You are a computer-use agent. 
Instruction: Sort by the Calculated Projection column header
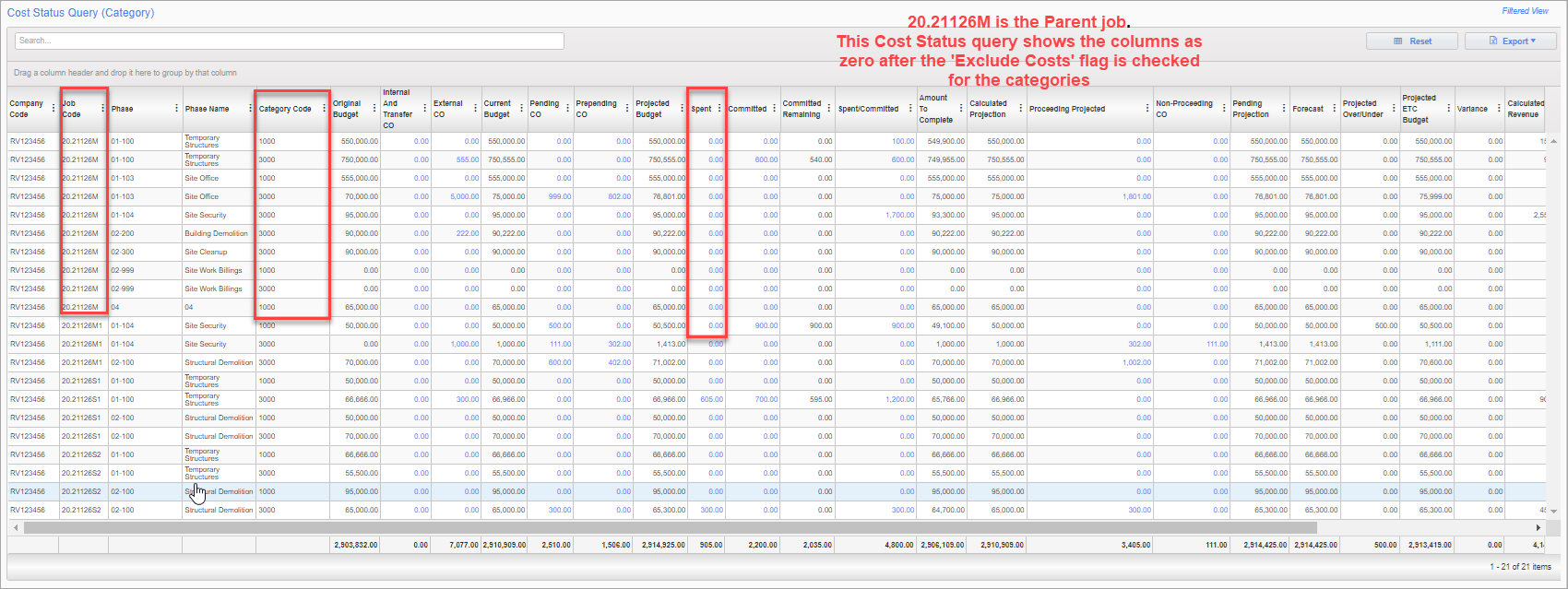988,109
